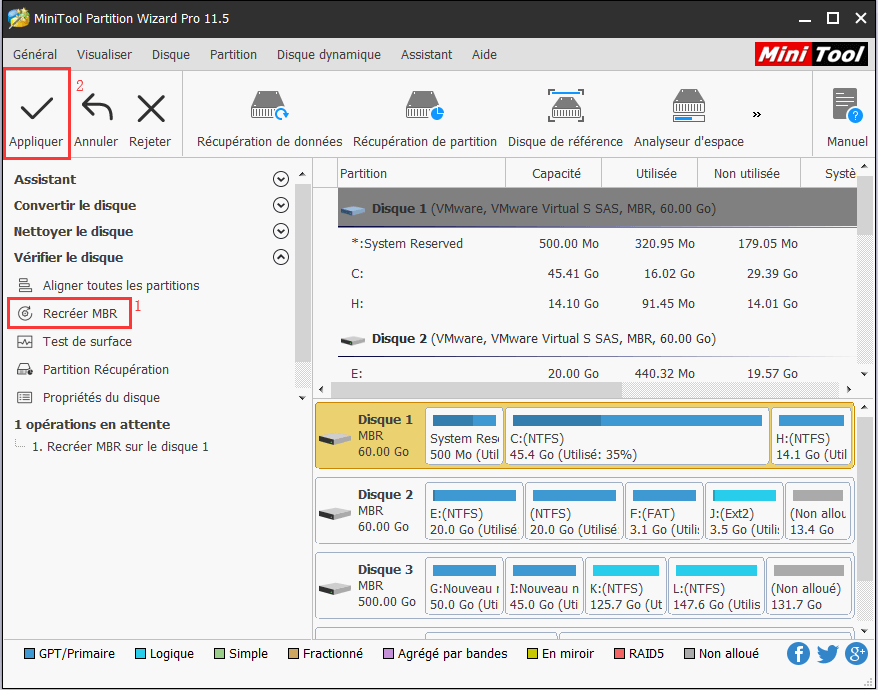Select J:(Ext2) block on Disque 2
This screenshot has width=878, height=690.
coord(744,510)
